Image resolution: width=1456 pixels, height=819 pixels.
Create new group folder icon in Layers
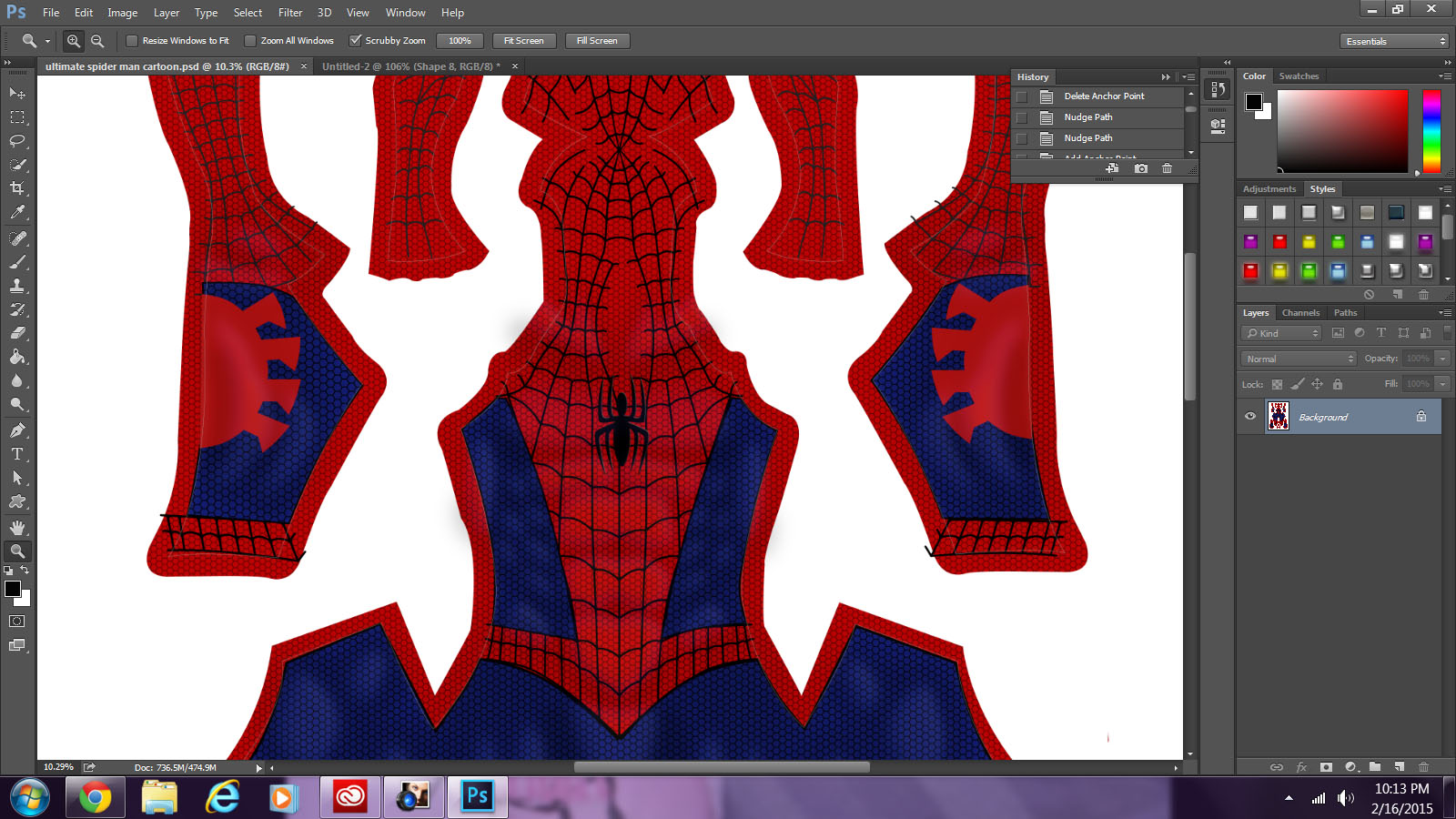[x=1375, y=767]
